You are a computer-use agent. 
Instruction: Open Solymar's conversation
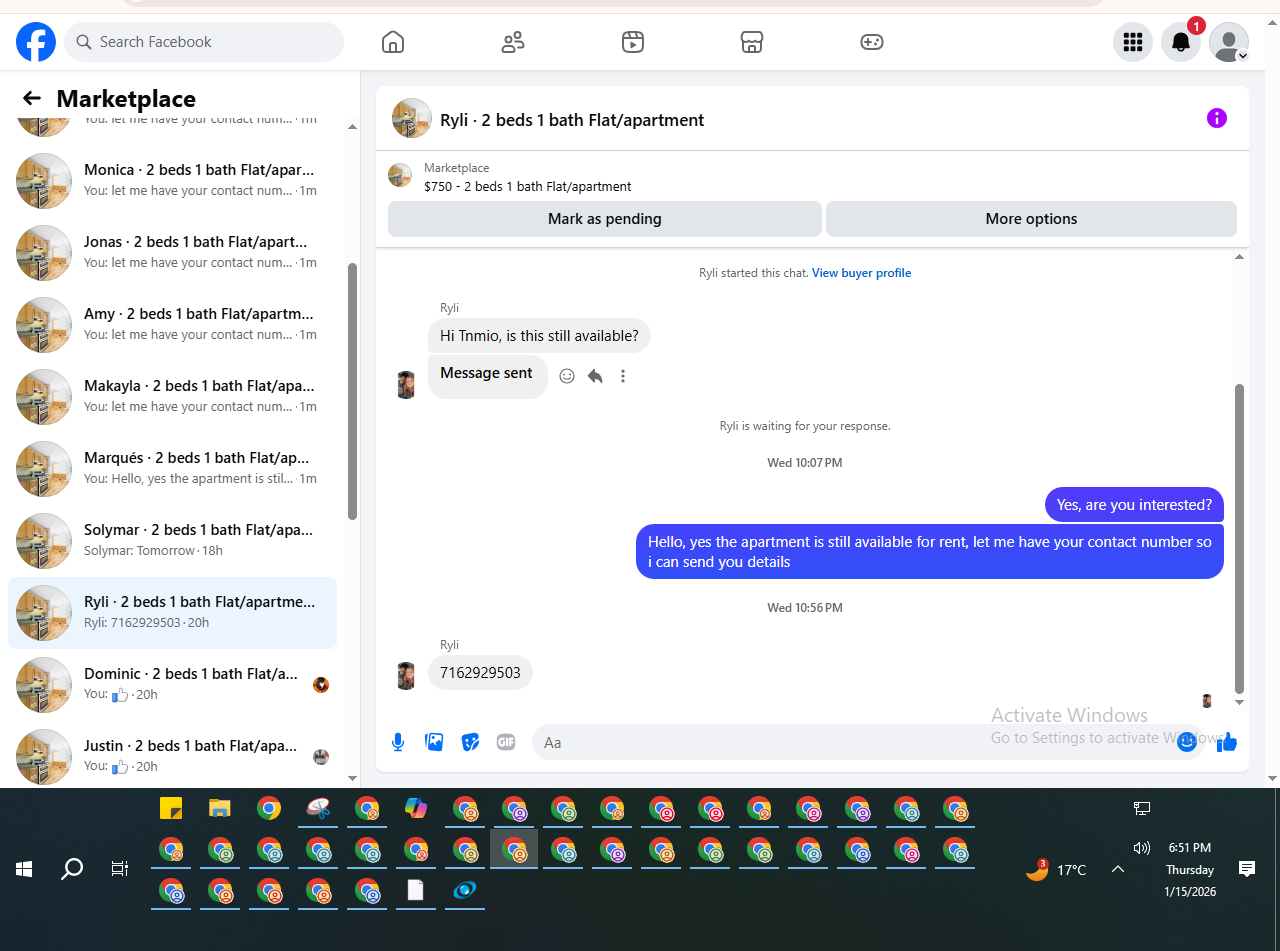172,541
